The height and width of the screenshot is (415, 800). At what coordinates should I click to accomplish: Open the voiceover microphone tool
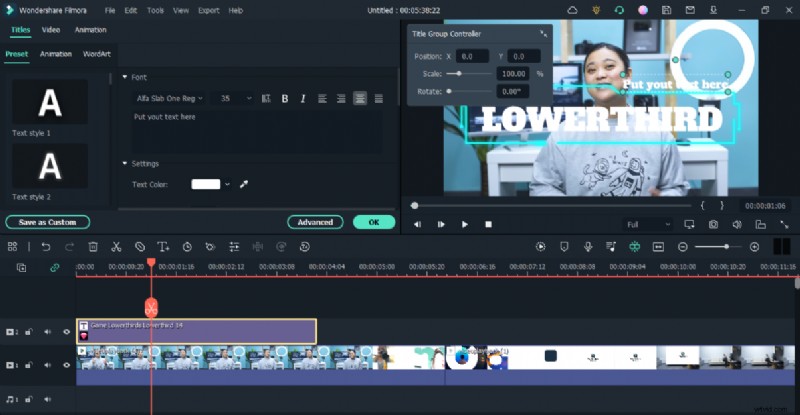(587, 246)
